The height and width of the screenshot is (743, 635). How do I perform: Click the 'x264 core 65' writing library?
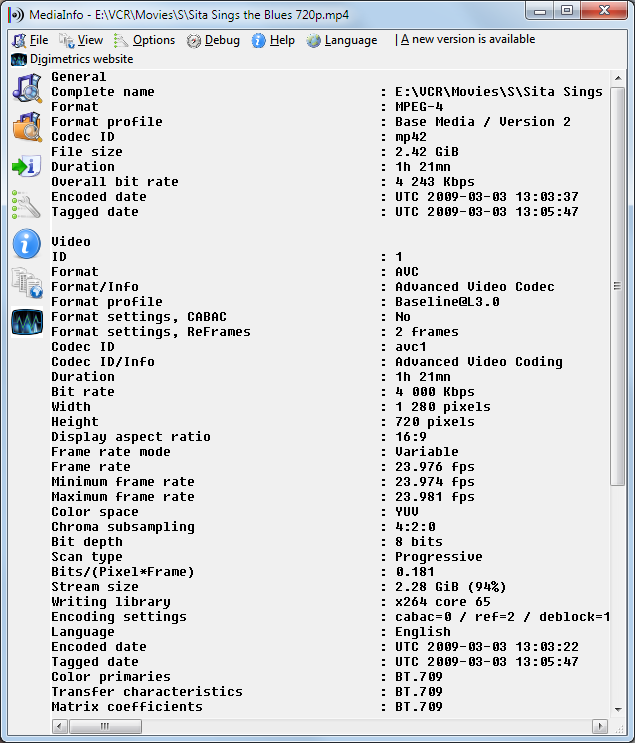443,602
